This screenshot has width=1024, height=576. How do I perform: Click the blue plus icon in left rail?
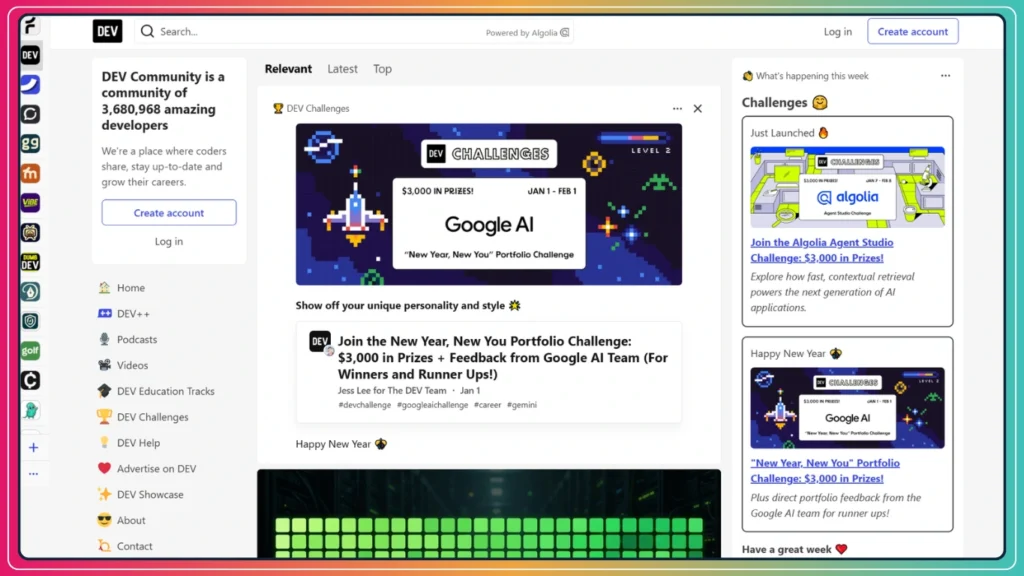(33, 448)
